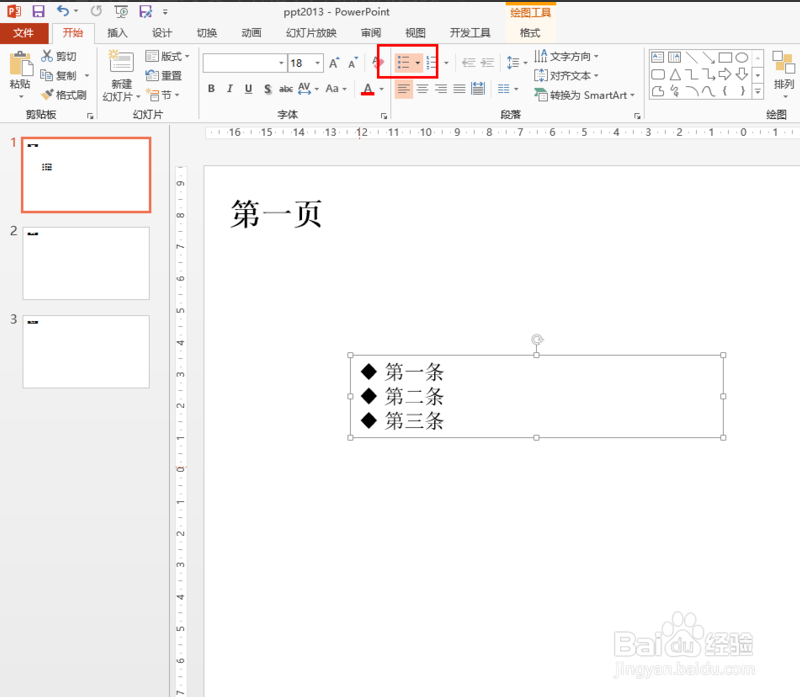Screen dimensions: 800x697
Task: Open the font size 18 dropdown
Action: (x=318, y=63)
